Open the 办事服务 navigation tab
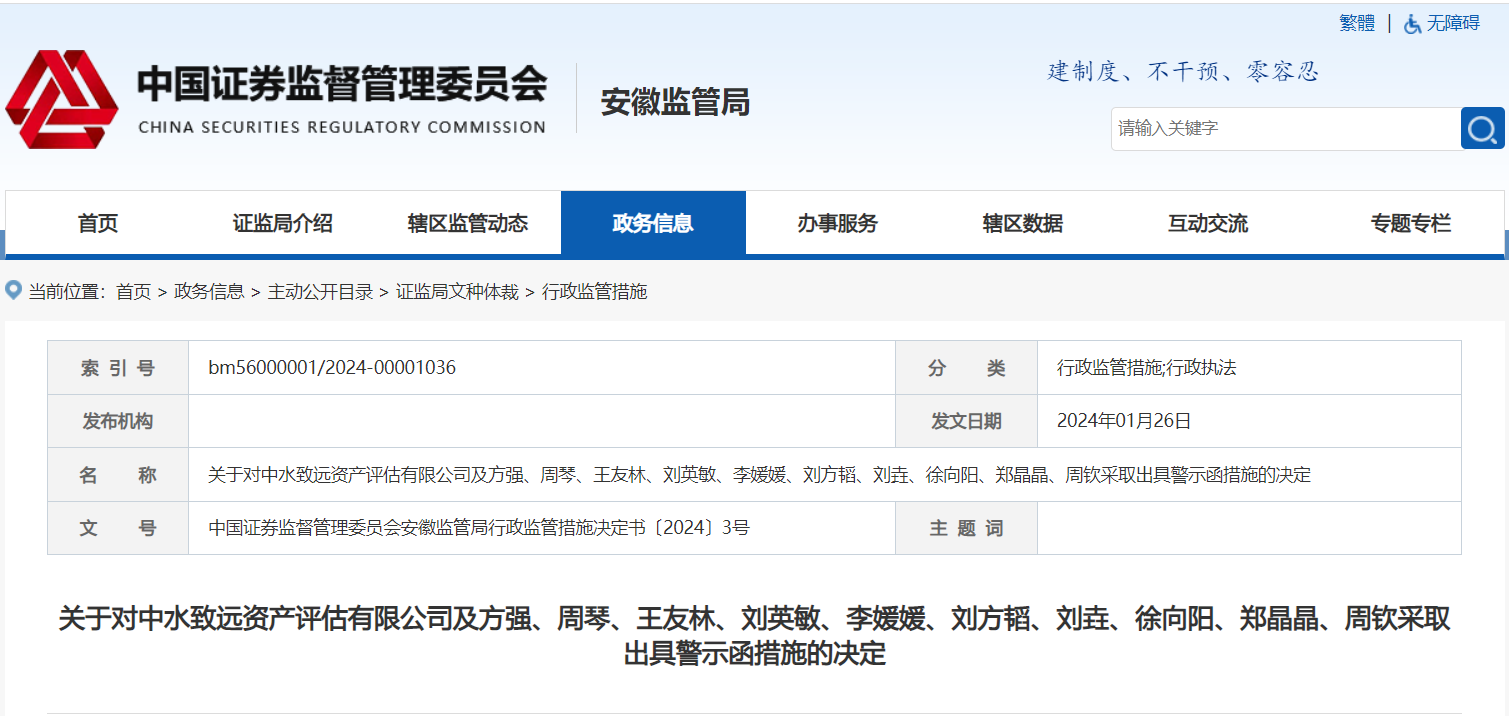The height and width of the screenshot is (716, 1509). click(838, 223)
